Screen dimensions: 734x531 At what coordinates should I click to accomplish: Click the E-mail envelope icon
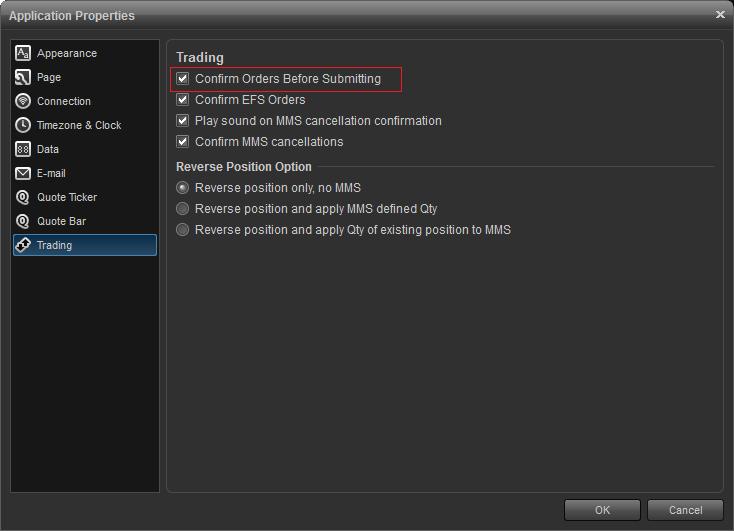coord(23,173)
